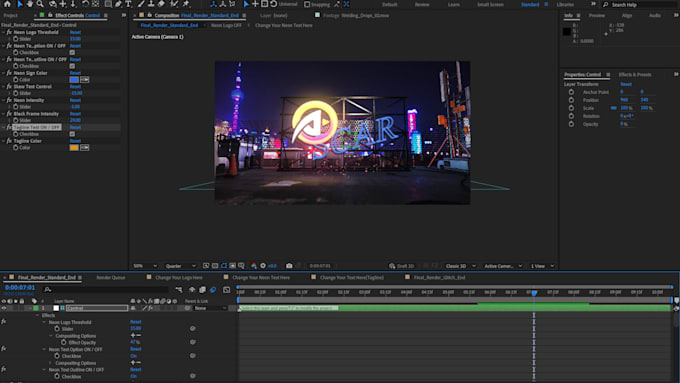The height and width of the screenshot is (383, 680).
Task: Click the blue Neon Sign Color swatch
Action: click(x=74, y=79)
